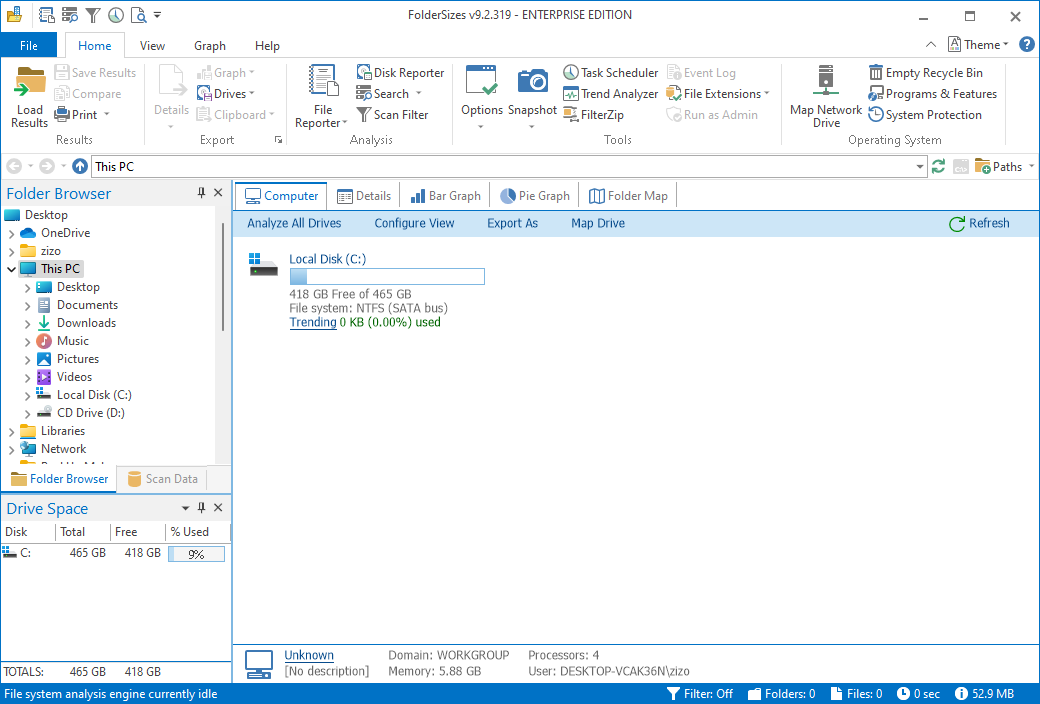The height and width of the screenshot is (704, 1040).
Task: Open the Folder Map tab
Action: [x=628, y=196]
